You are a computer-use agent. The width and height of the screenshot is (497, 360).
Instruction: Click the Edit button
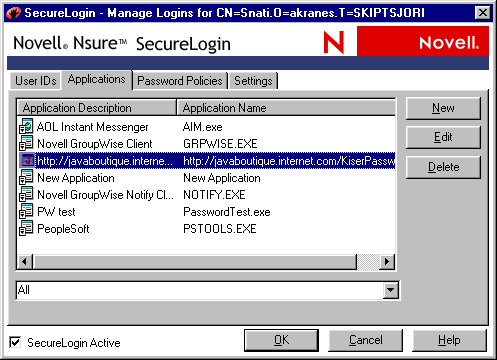point(443,137)
